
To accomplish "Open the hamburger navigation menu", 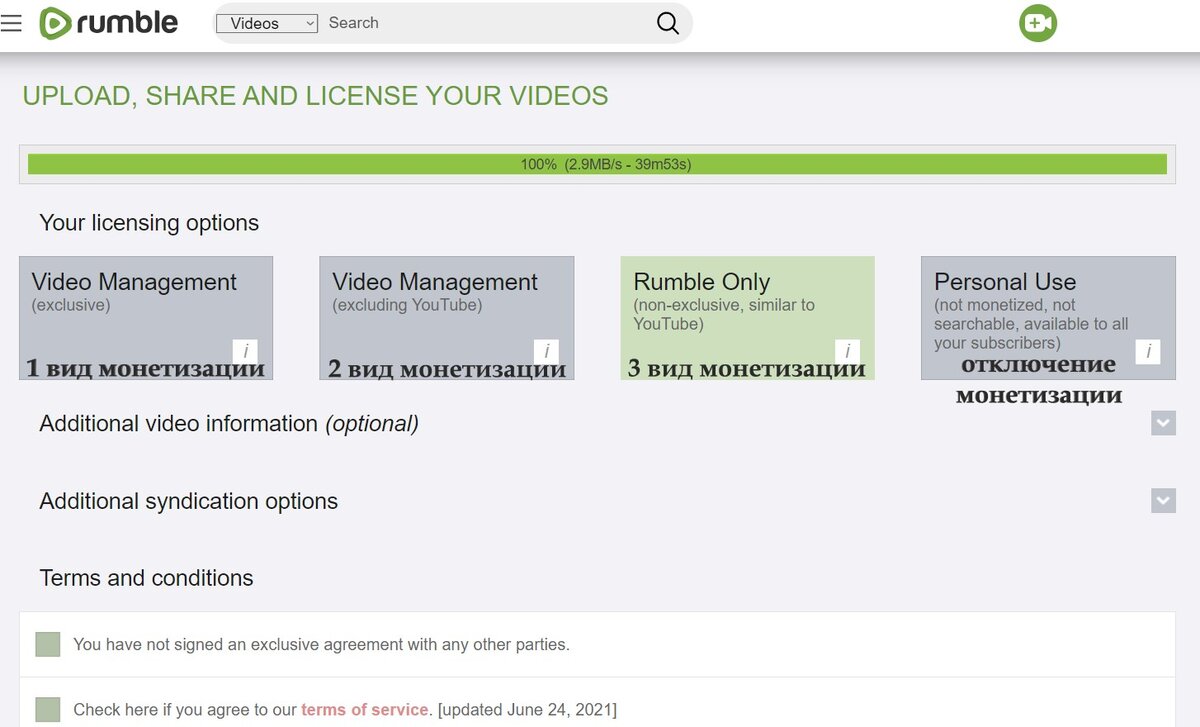I will 11,23.
